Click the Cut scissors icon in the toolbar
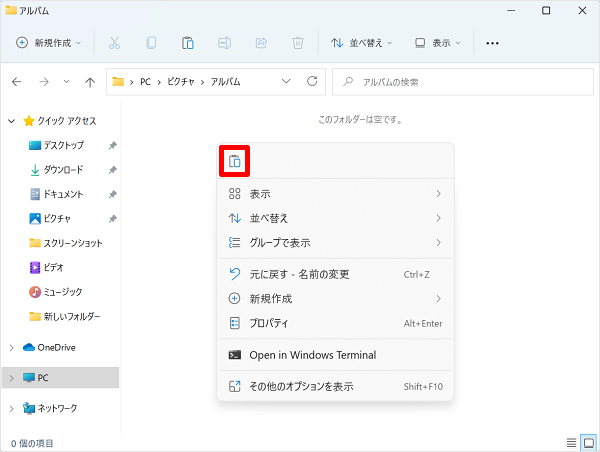 click(114, 43)
